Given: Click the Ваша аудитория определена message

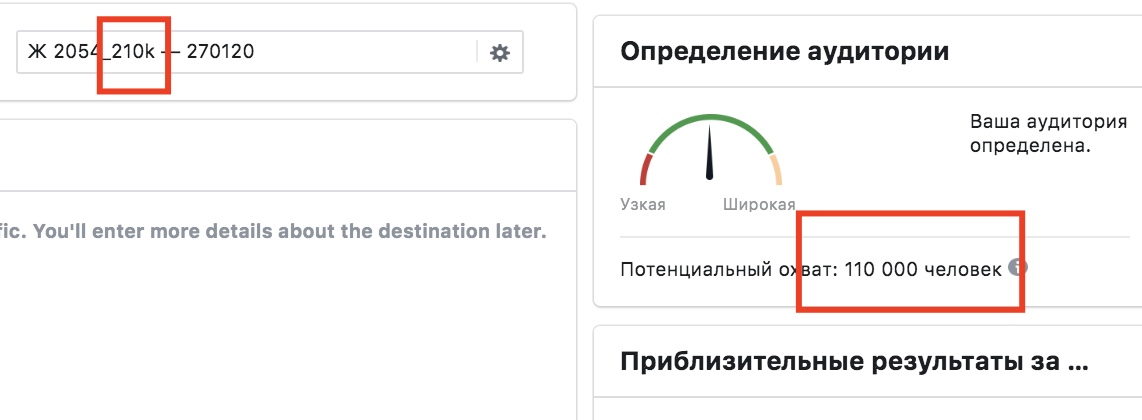Looking at the screenshot, I should [1049, 133].
